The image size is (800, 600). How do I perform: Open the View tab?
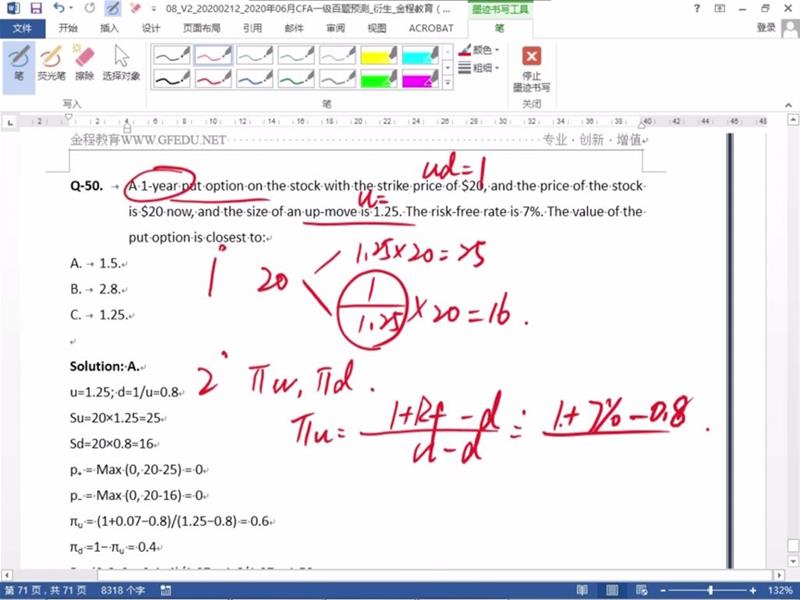pyautogui.click(x=377, y=28)
